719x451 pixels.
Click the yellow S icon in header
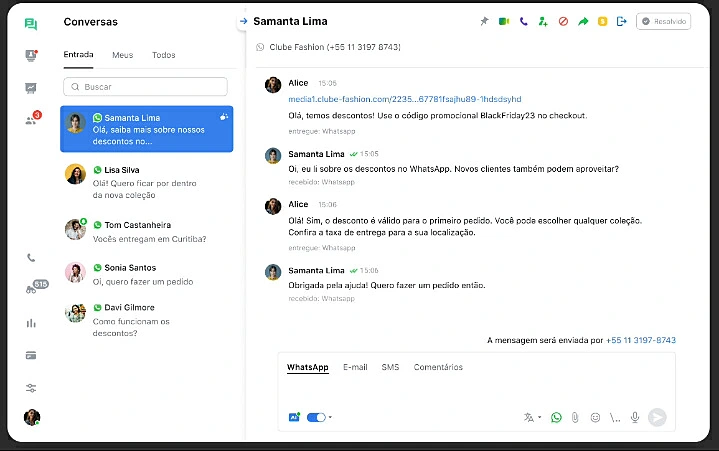pyautogui.click(x=603, y=21)
